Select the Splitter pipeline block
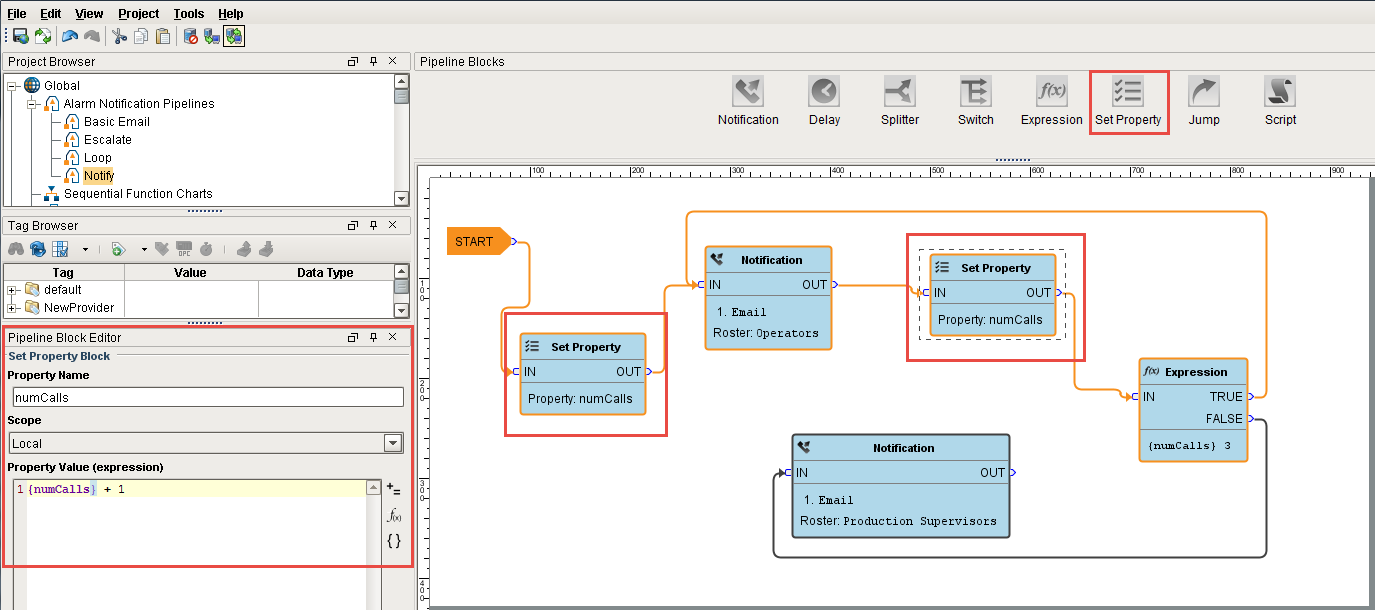 (899, 99)
